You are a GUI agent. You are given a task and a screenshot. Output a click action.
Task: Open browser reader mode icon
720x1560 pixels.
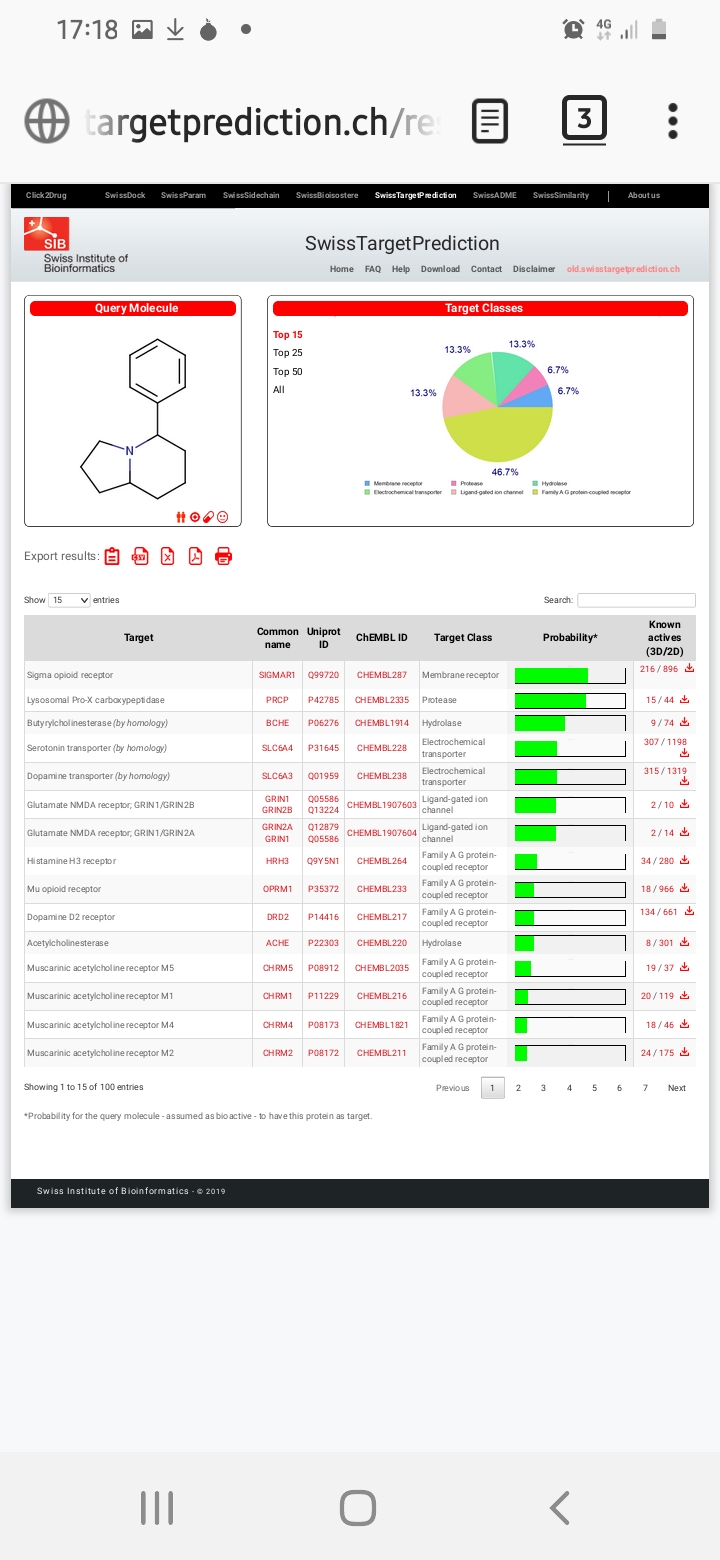[x=489, y=122]
